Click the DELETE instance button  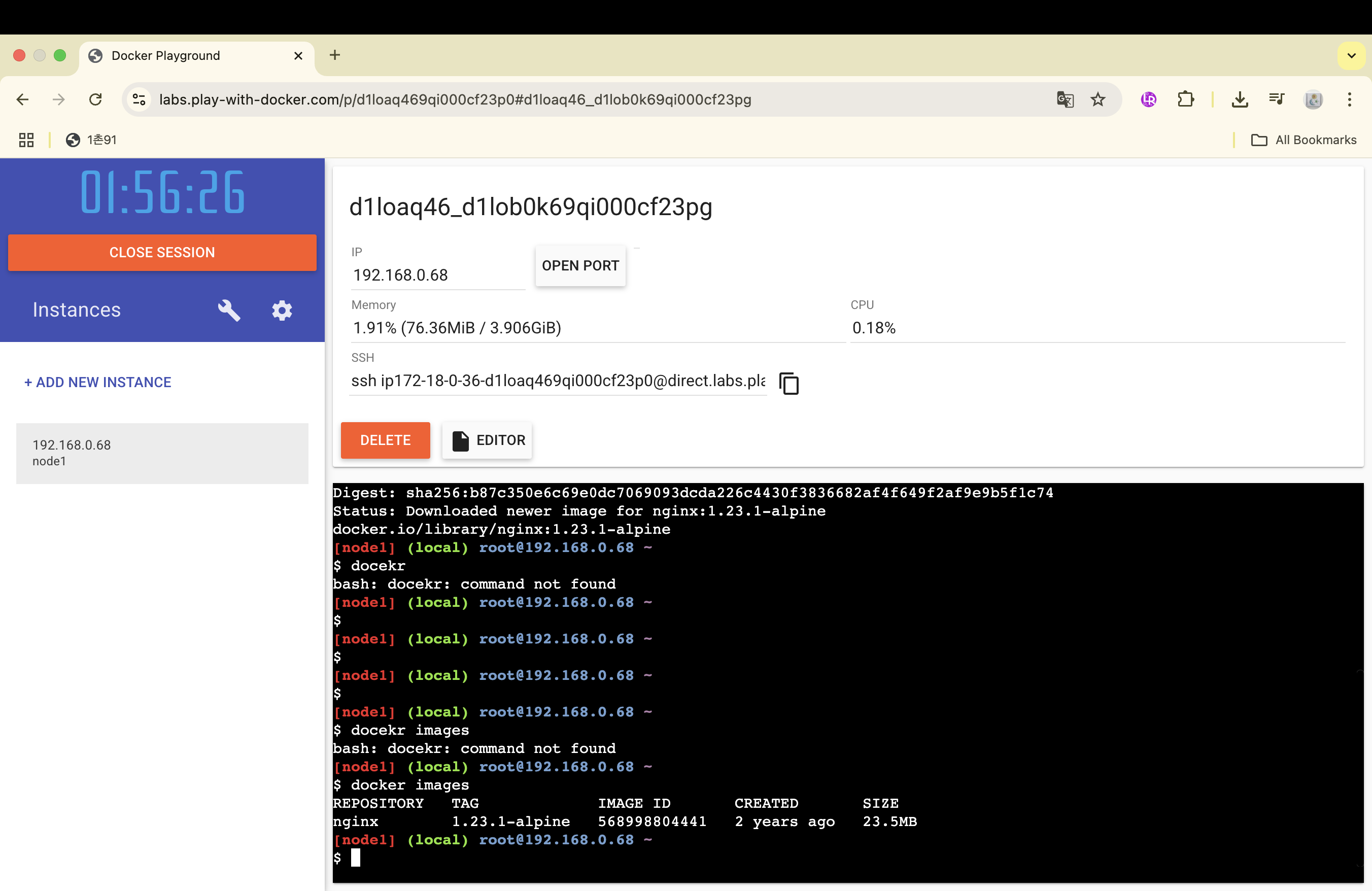pos(385,440)
